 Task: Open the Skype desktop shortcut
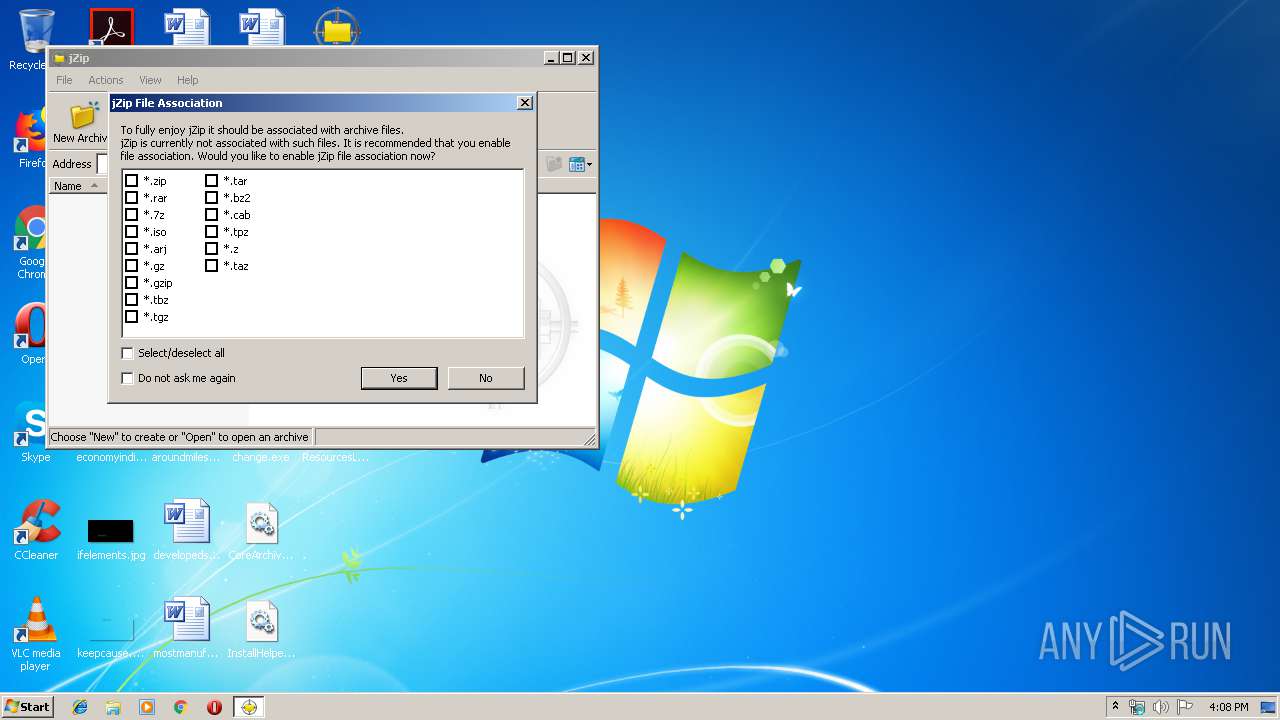click(x=33, y=430)
